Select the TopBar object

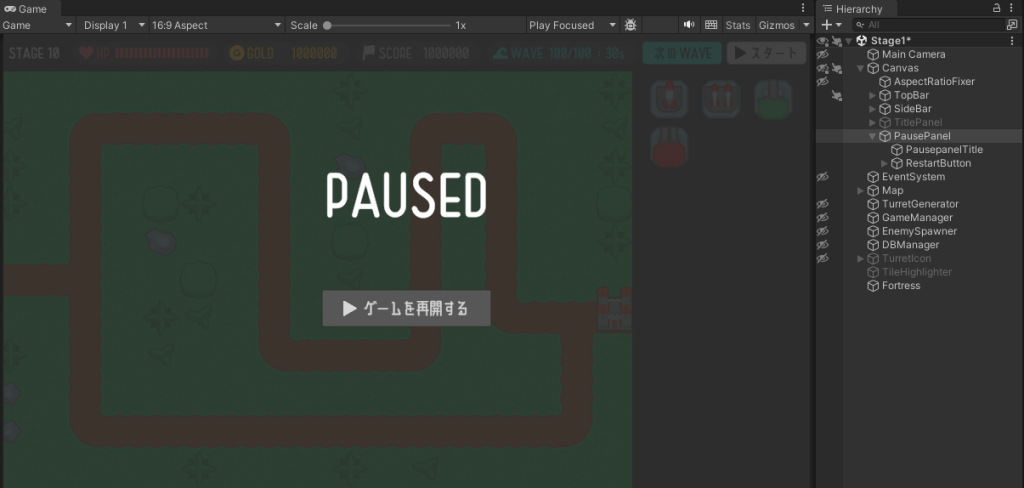coord(911,95)
